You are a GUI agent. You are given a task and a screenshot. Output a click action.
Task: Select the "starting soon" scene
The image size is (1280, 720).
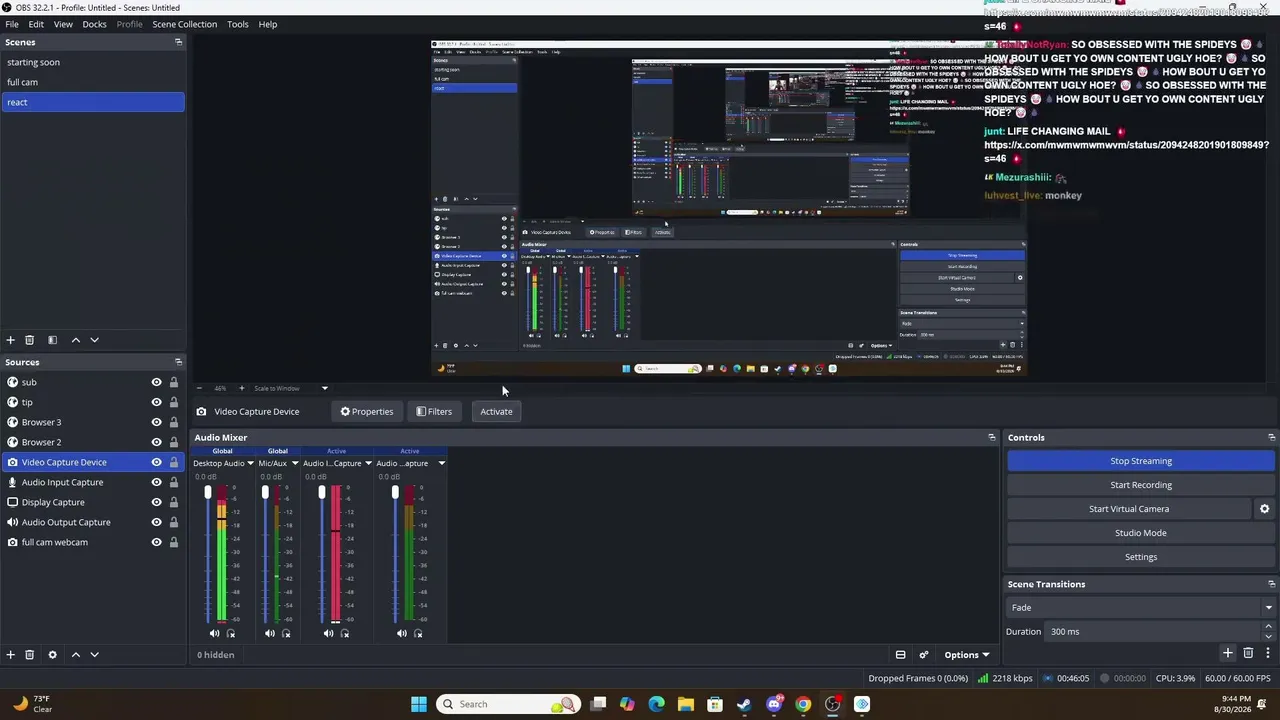[x=93, y=62]
